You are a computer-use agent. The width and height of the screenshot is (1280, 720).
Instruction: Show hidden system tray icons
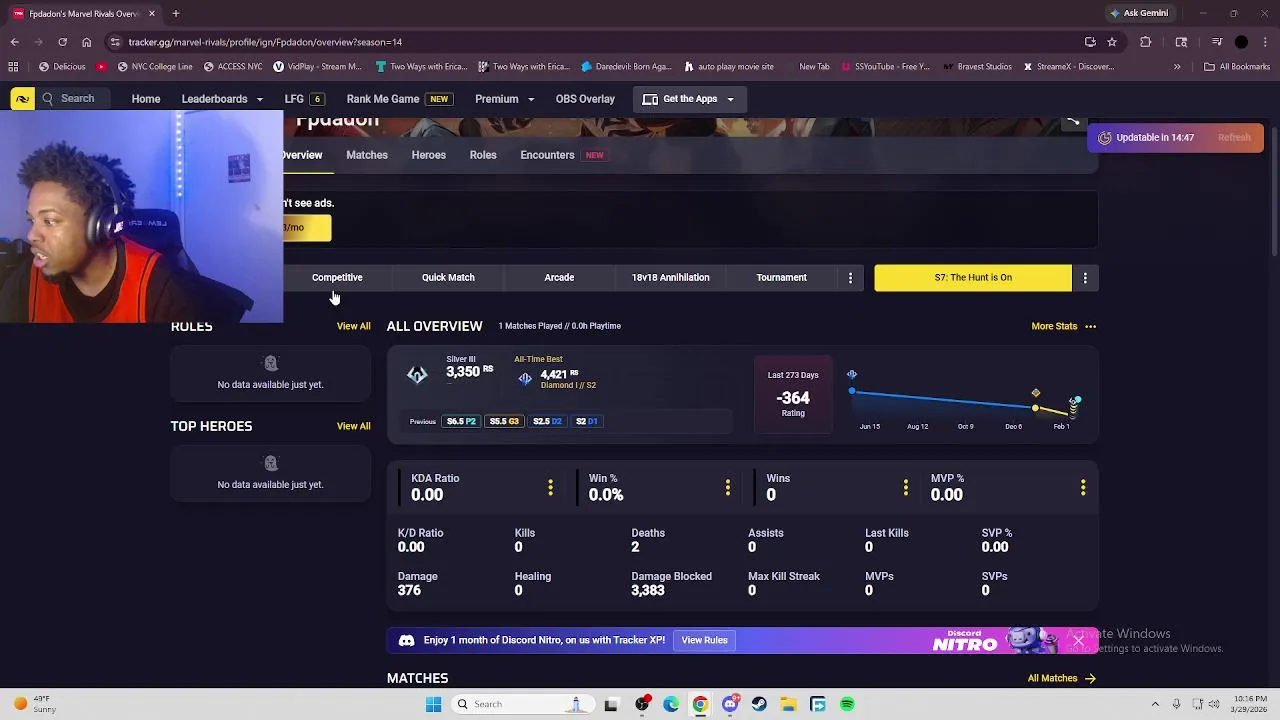click(x=1155, y=704)
